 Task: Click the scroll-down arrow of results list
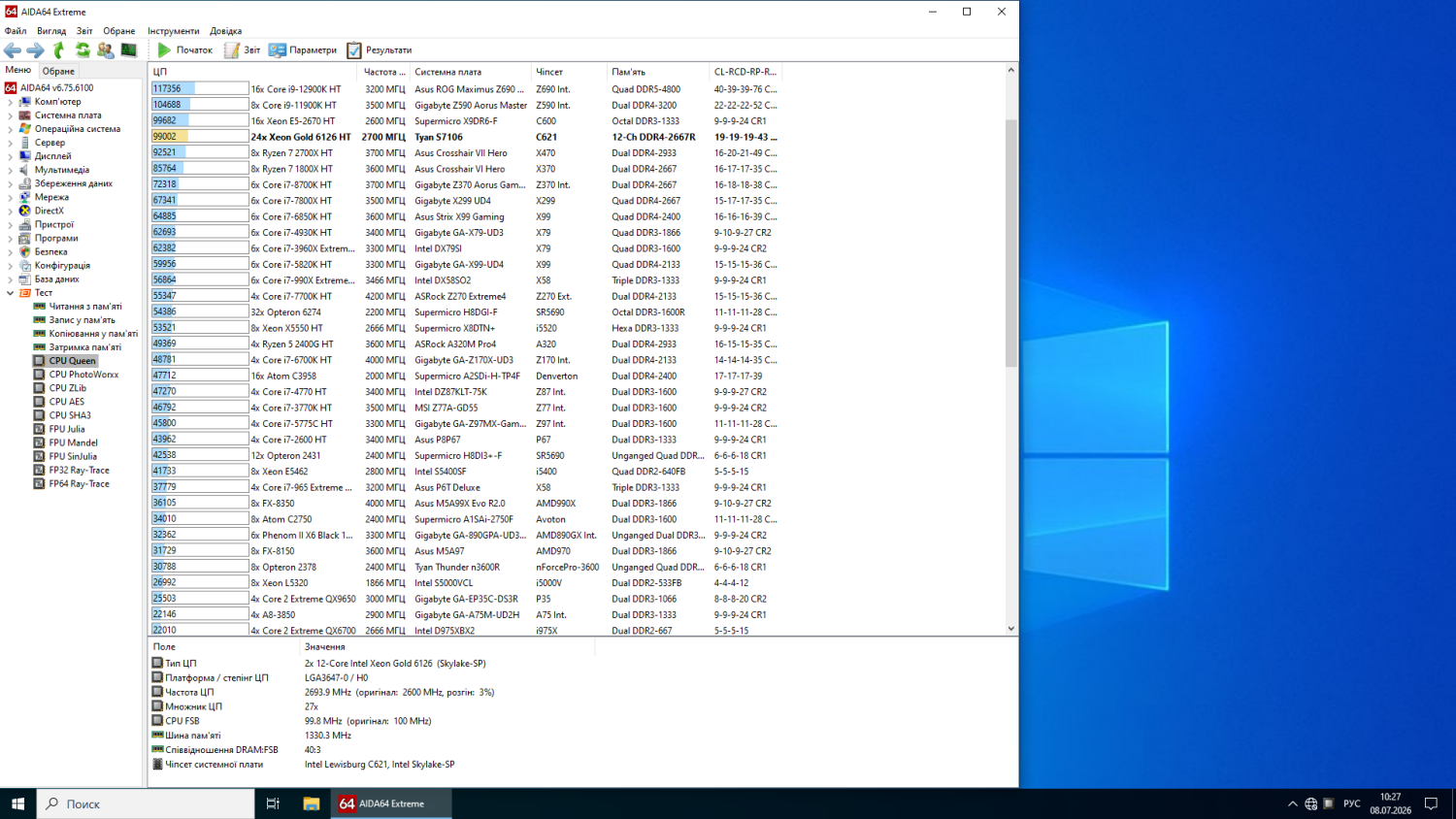click(x=1010, y=629)
